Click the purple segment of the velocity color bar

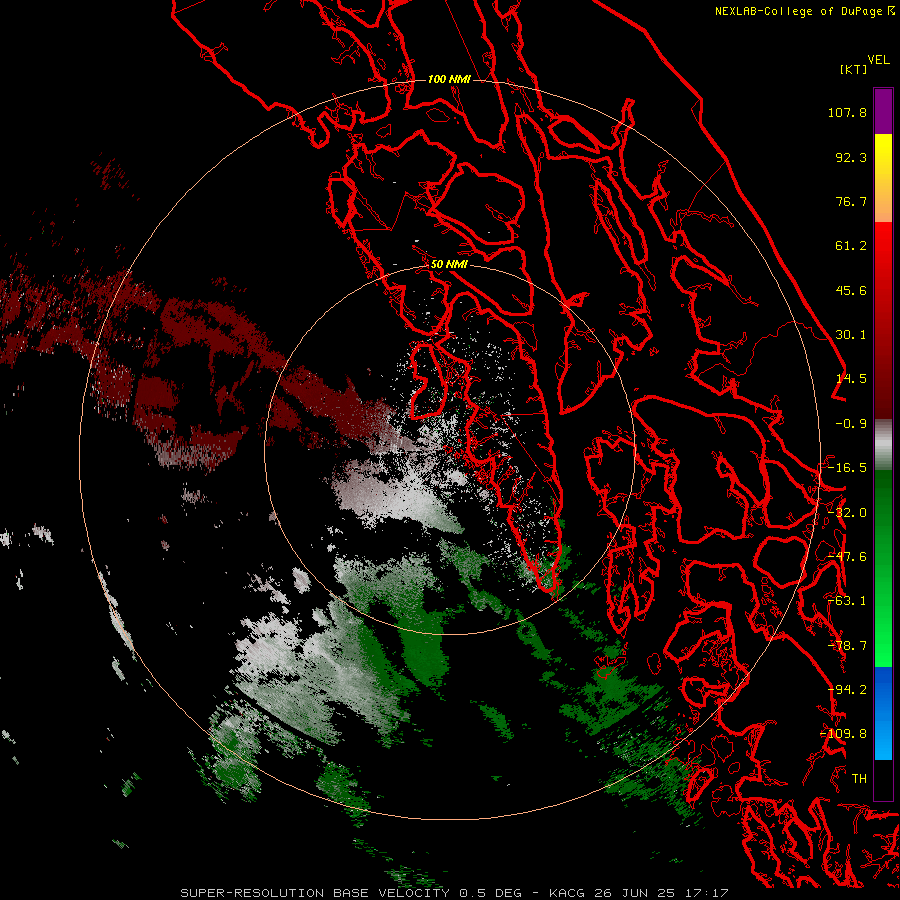coord(883,111)
